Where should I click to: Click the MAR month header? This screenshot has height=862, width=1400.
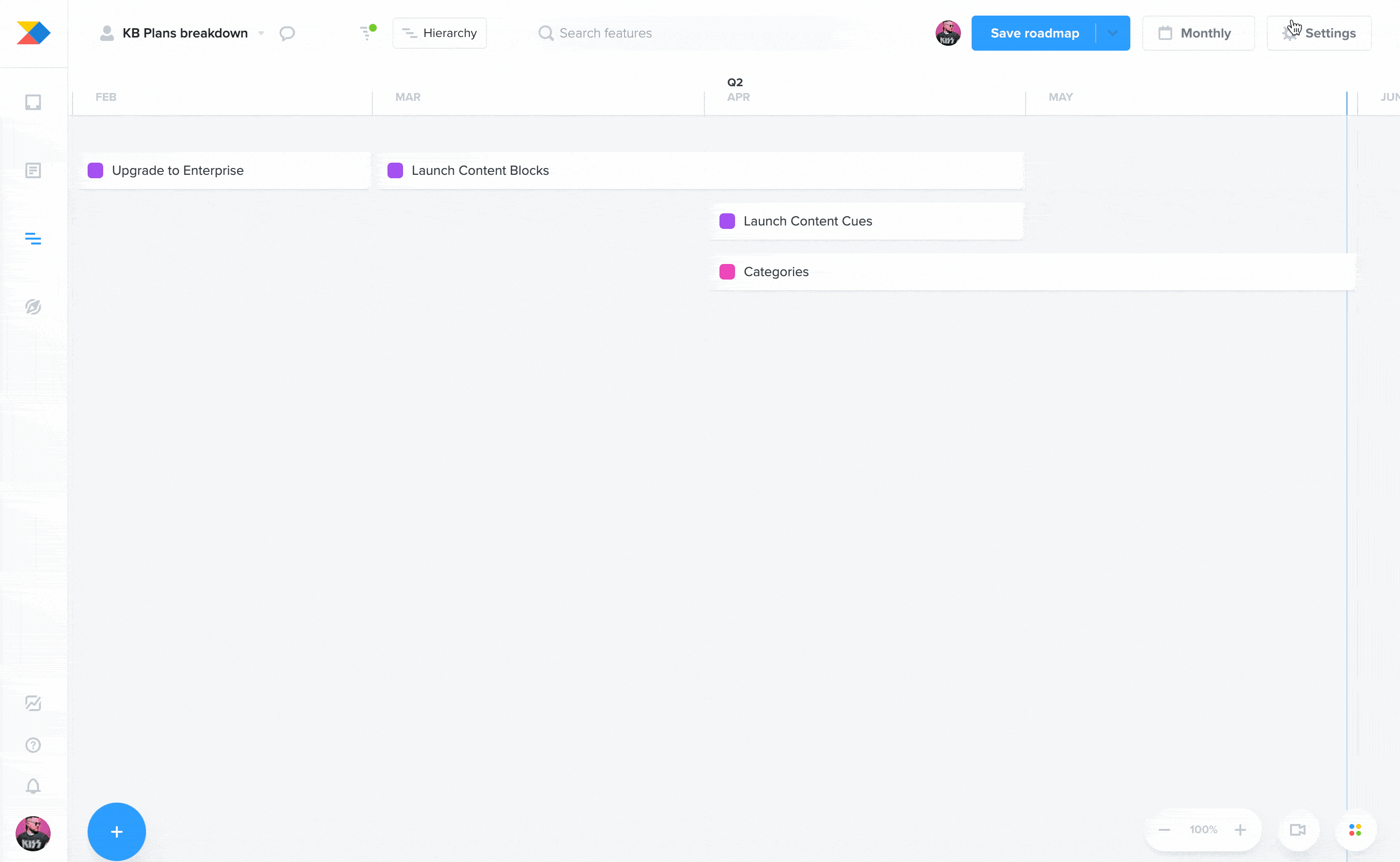click(x=408, y=97)
